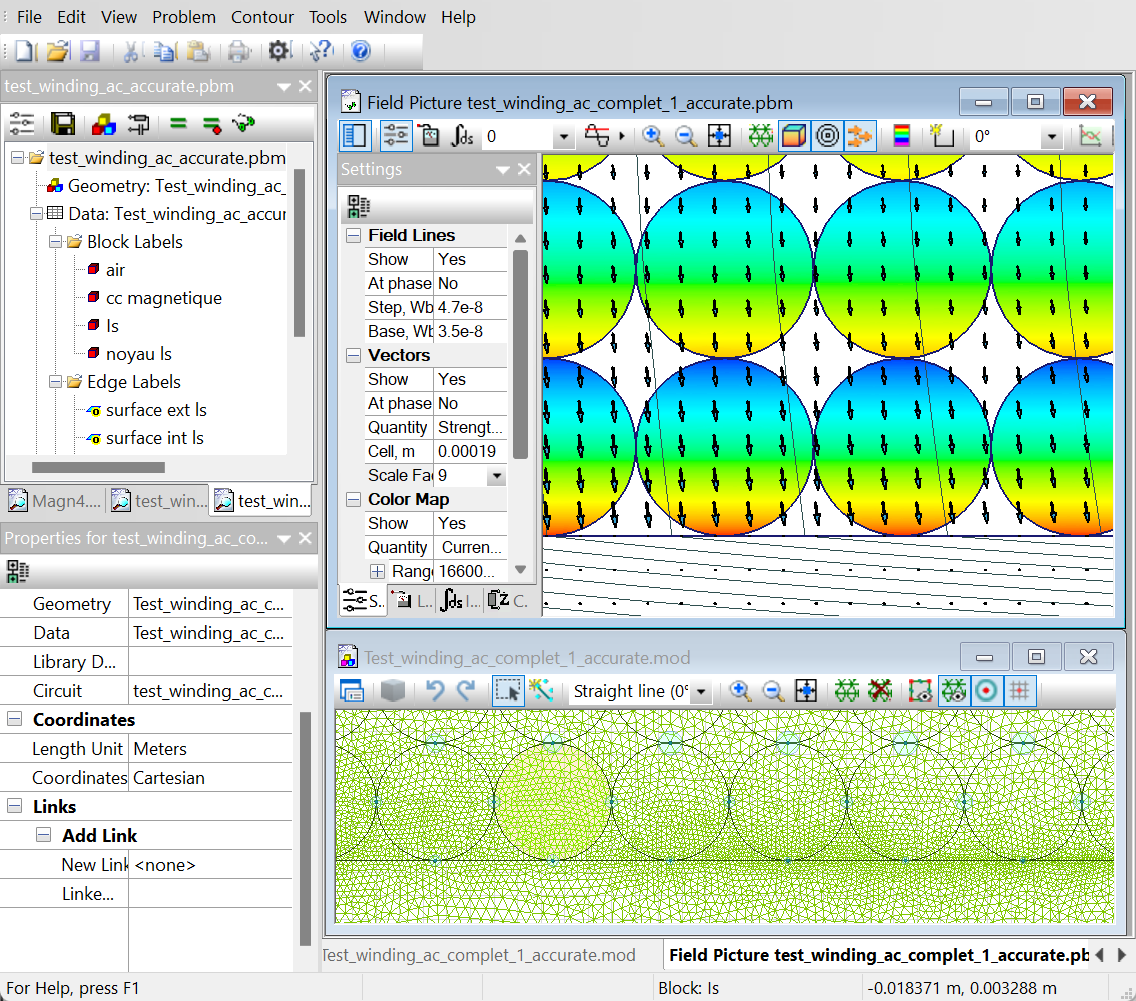The height and width of the screenshot is (1001, 1136).
Task: Click zoom in on field picture toolbar
Action: click(x=653, y=136)
